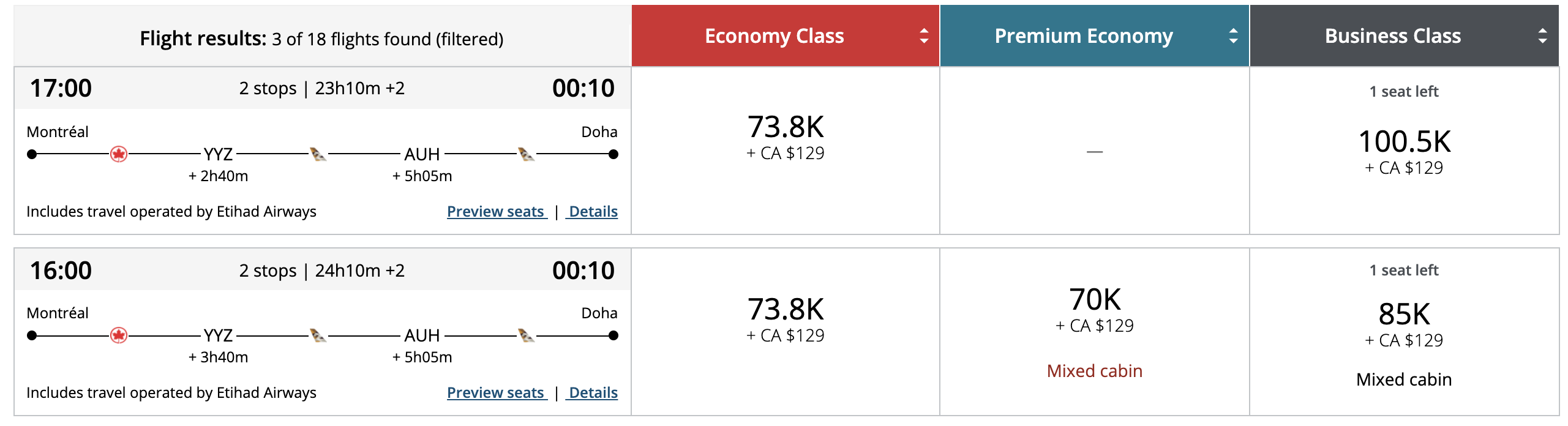This screenshot has height=426, width=1568.
Task: Click Air Canada logo on 16:00 flight
Action: (119, 335)
